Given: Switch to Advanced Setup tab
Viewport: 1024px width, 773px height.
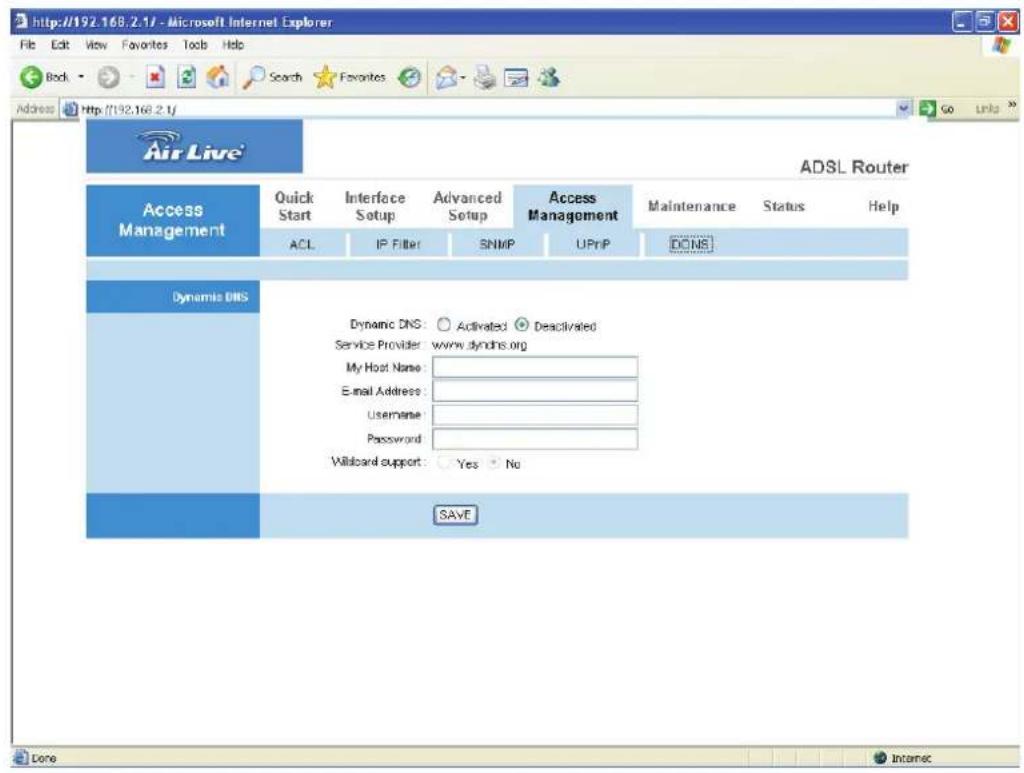Looking at the screenshot, I should [x=468, y=206].
